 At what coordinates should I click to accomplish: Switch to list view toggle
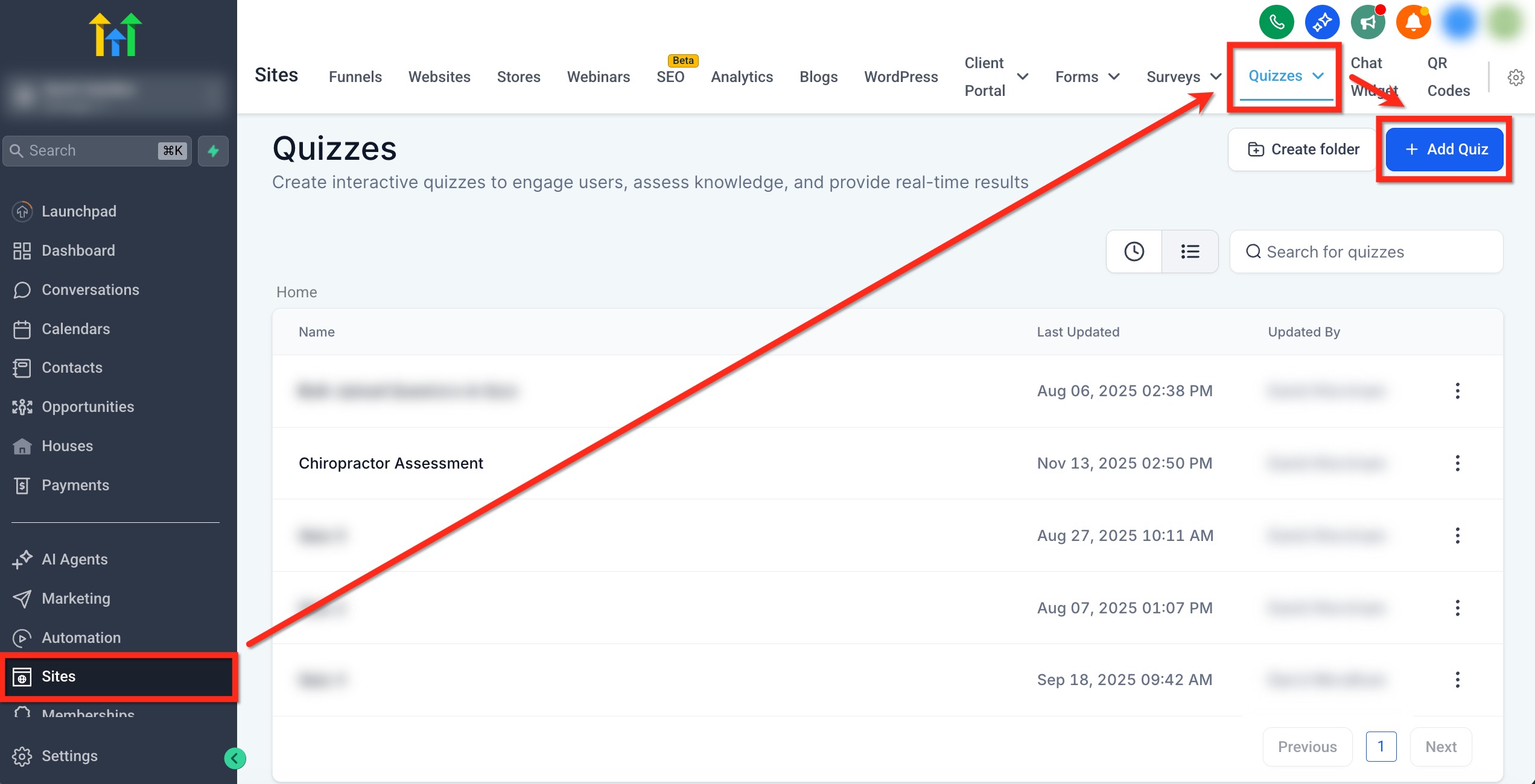tap(1189, 251)
